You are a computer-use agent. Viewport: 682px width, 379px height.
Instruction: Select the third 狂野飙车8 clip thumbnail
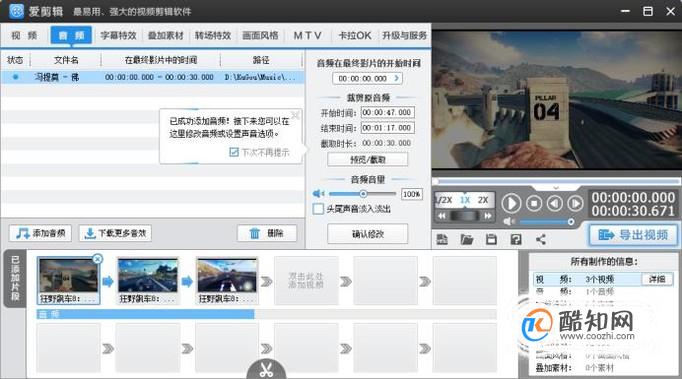click(227, 280)
